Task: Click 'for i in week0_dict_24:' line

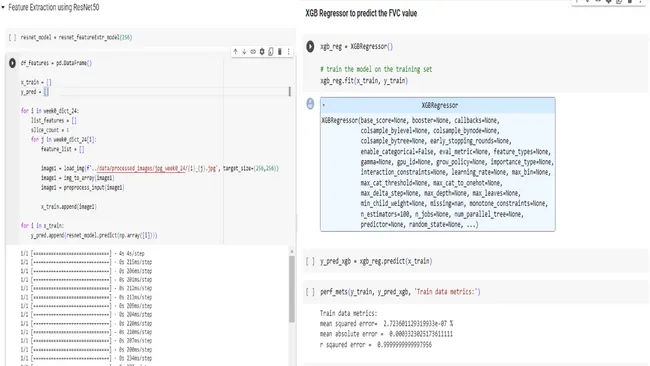Action: (x=50, y=111)
